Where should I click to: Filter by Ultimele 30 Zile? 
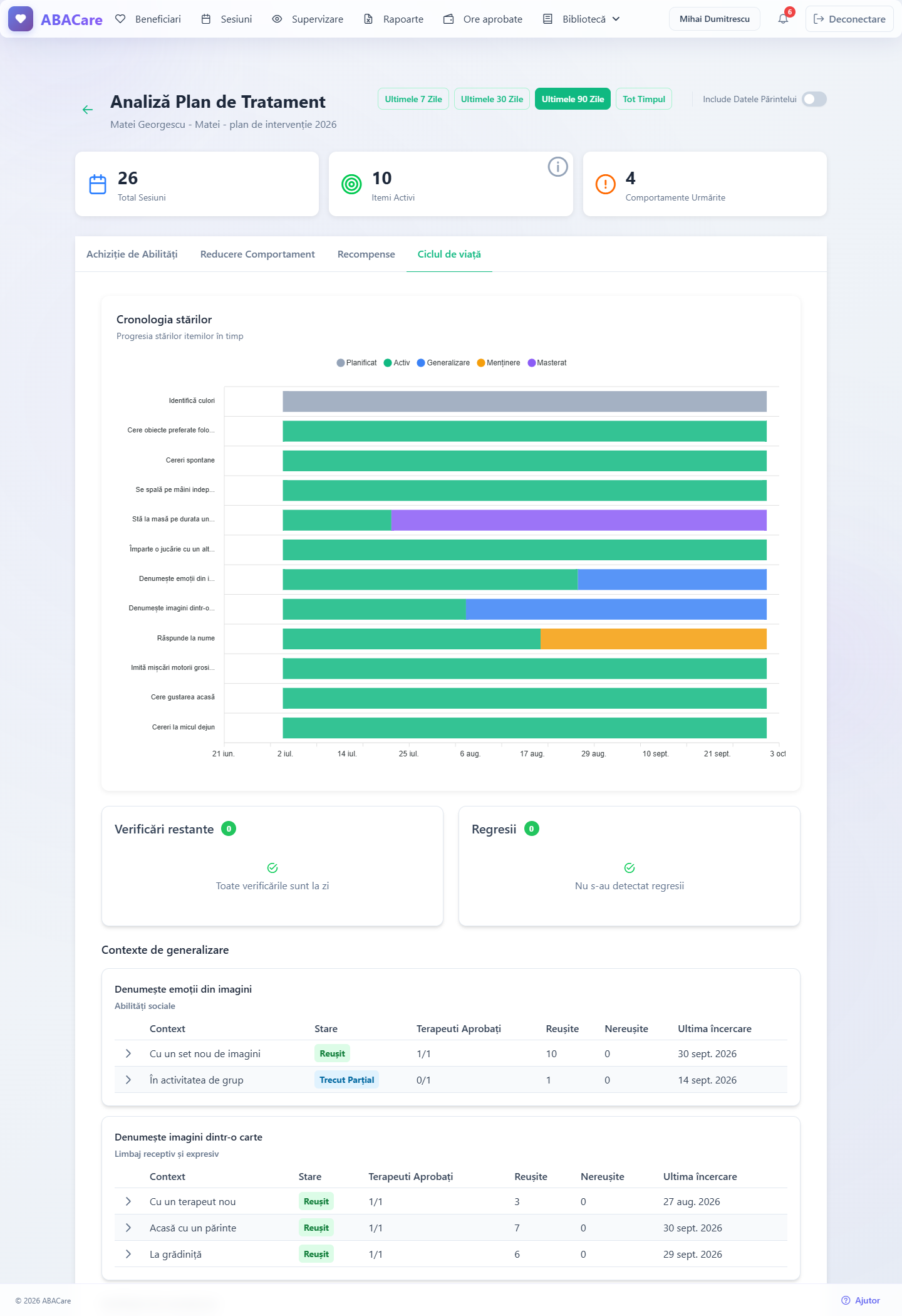click(x=492, y=99)
